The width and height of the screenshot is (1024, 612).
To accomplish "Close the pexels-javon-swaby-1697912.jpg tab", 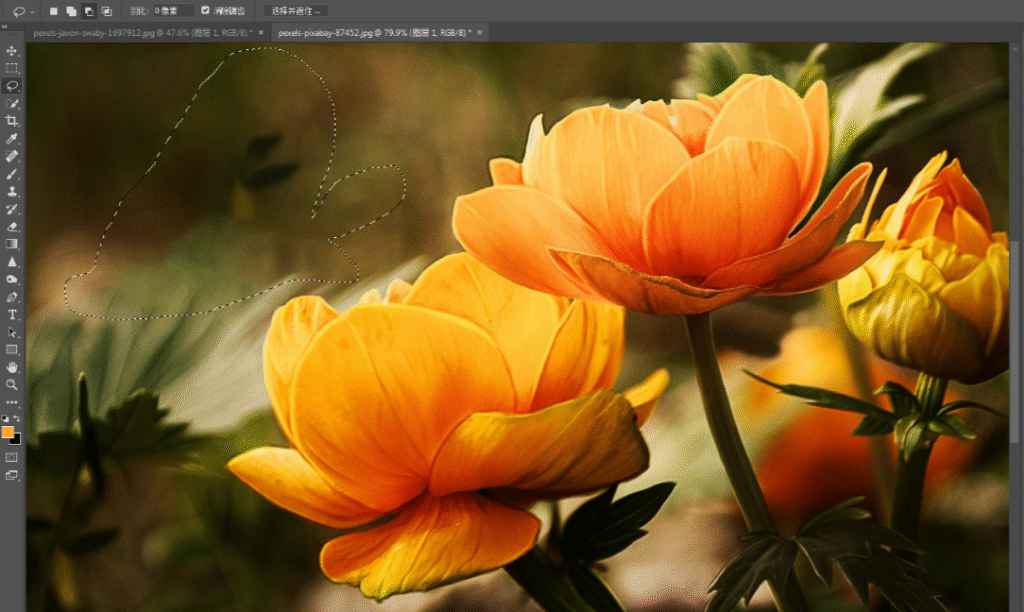I will point(261,32).
